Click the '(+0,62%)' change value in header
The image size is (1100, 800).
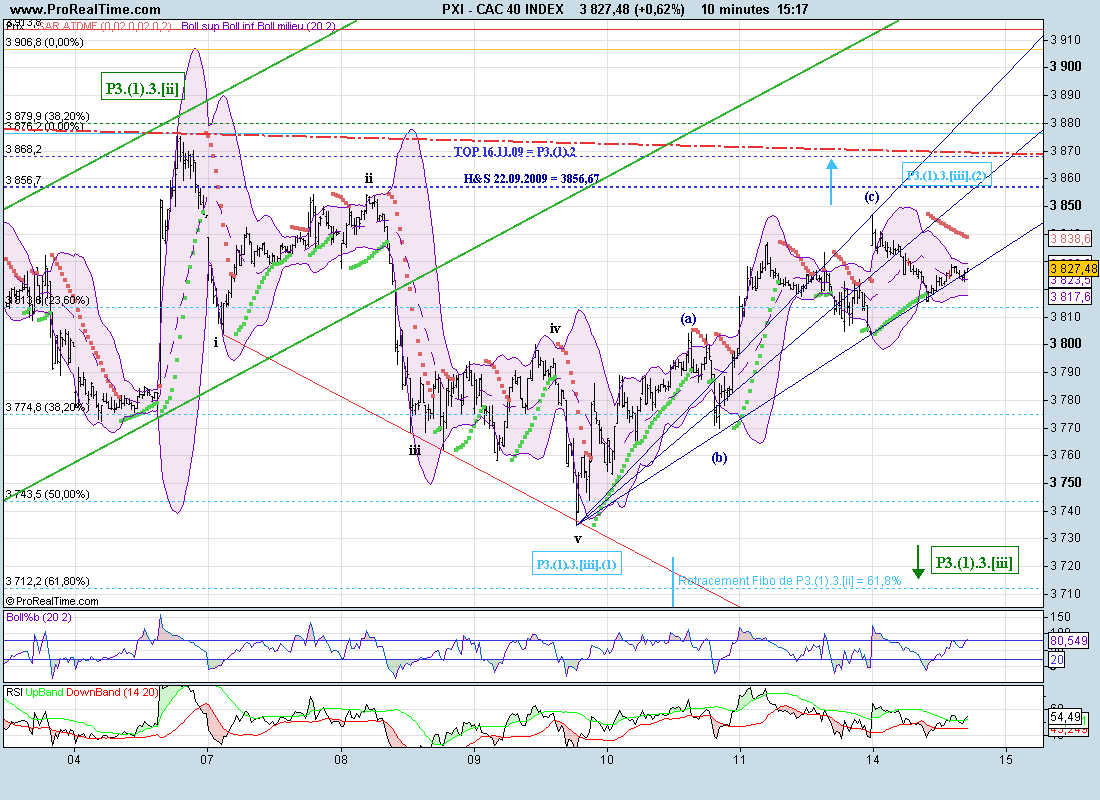click(x=656, y=9)
